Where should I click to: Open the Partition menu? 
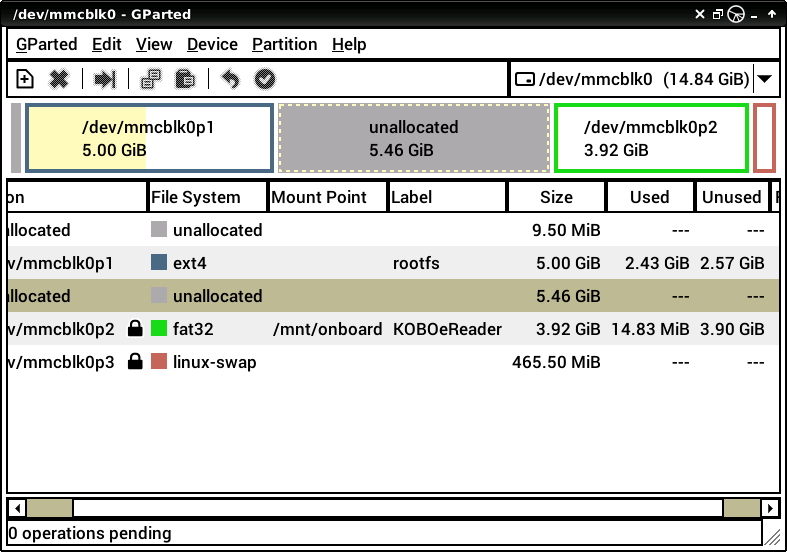tap(285, 44)
